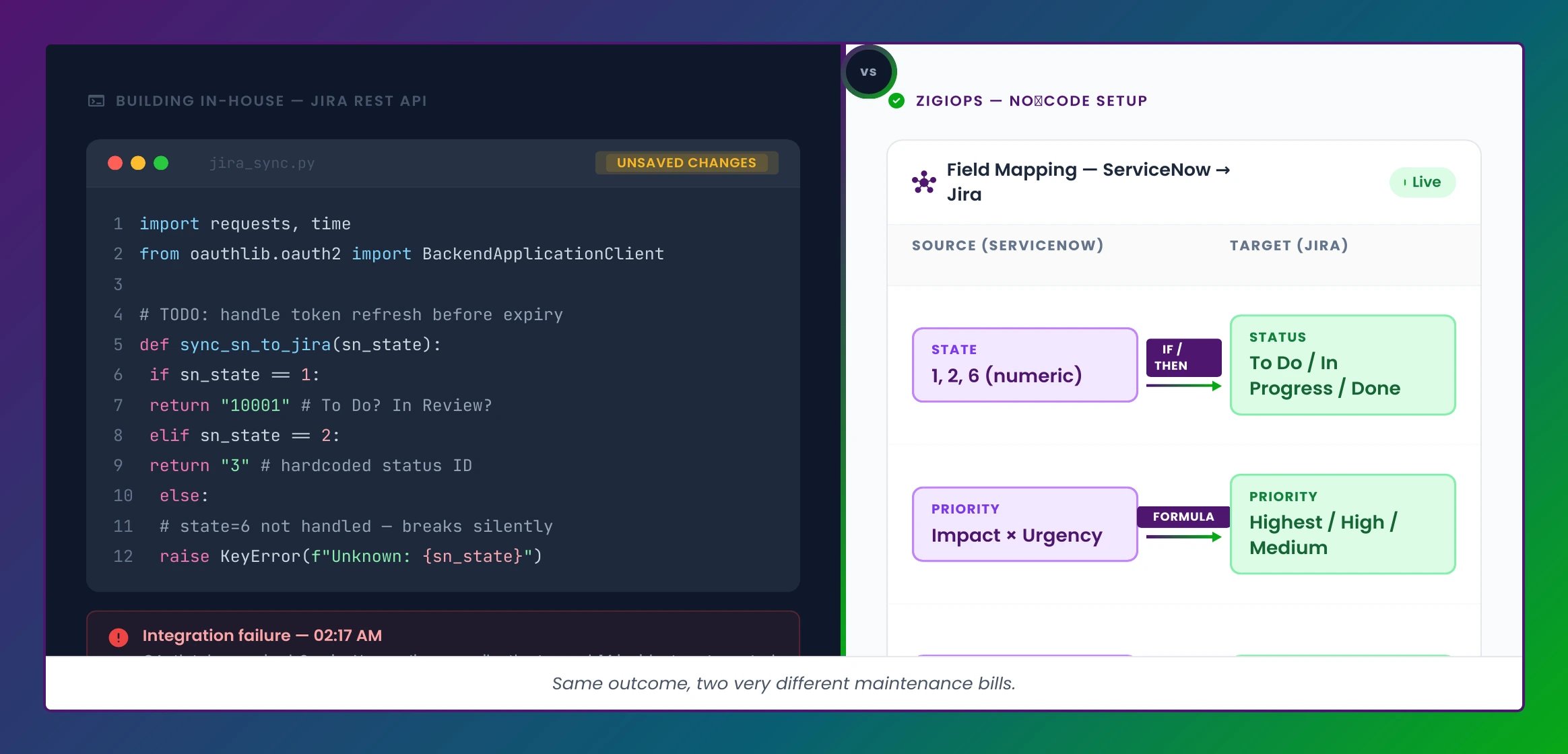Click the else: line in the code
The height and width of the screenshot is (754, 1568).
(184, 496)
